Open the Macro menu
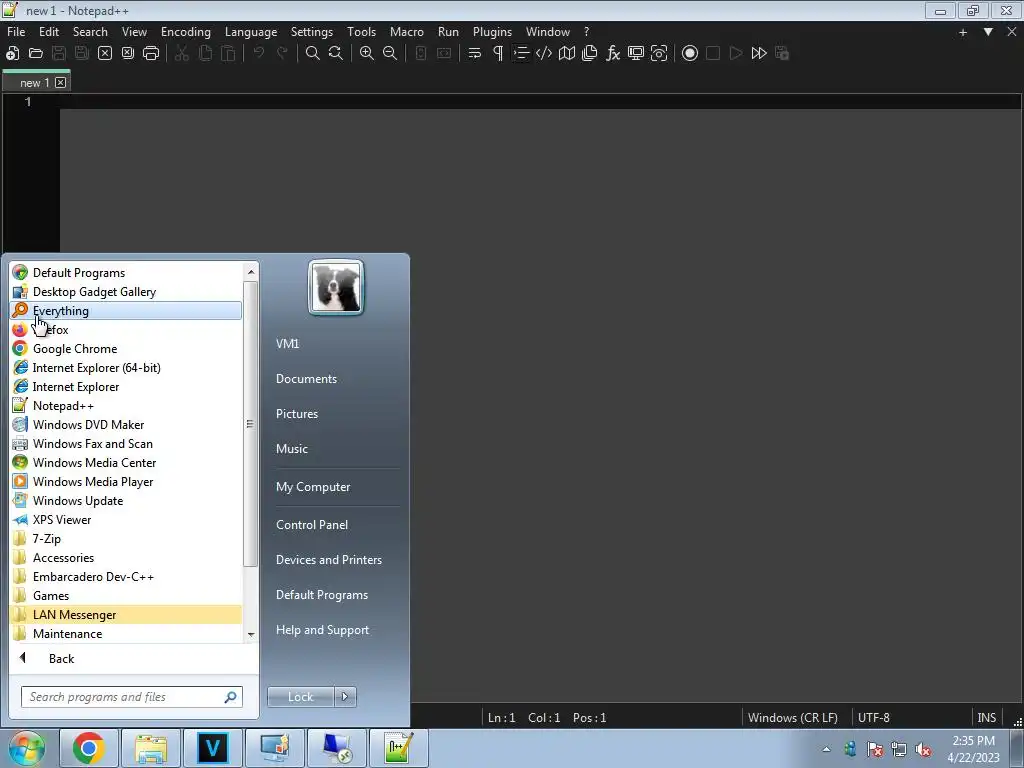This screenshot has height=768, width=1024. point(407,32)
